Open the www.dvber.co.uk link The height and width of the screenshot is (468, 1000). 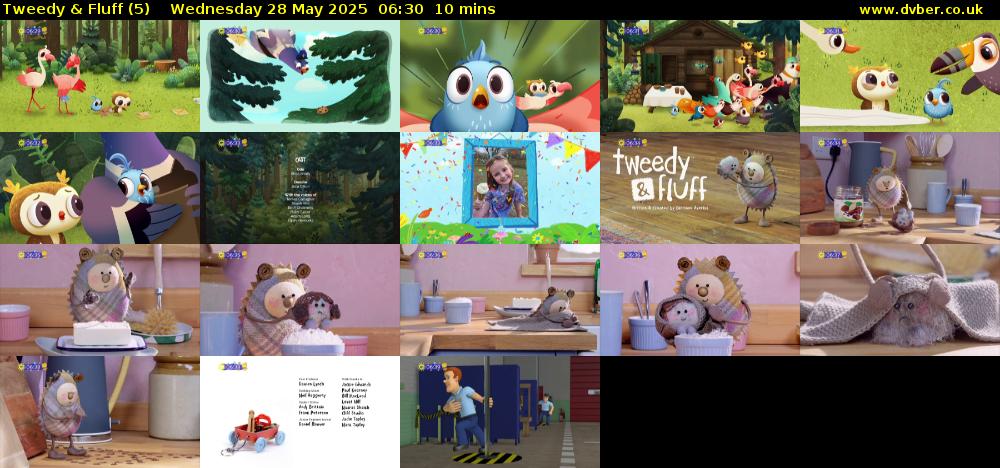[x=920, y=10]
